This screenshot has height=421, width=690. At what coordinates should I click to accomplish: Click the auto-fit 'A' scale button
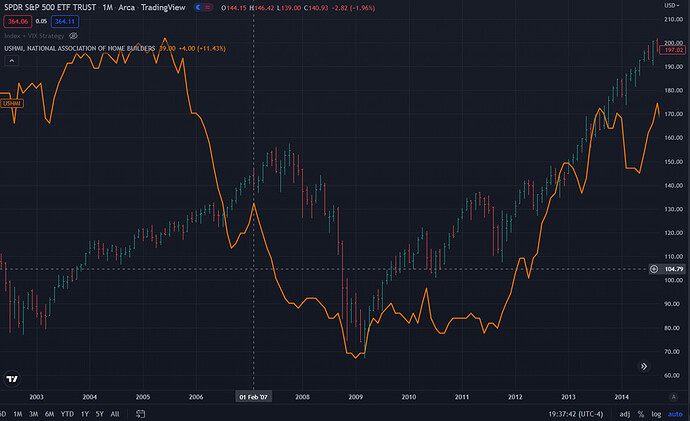click(x=673, y=397)
